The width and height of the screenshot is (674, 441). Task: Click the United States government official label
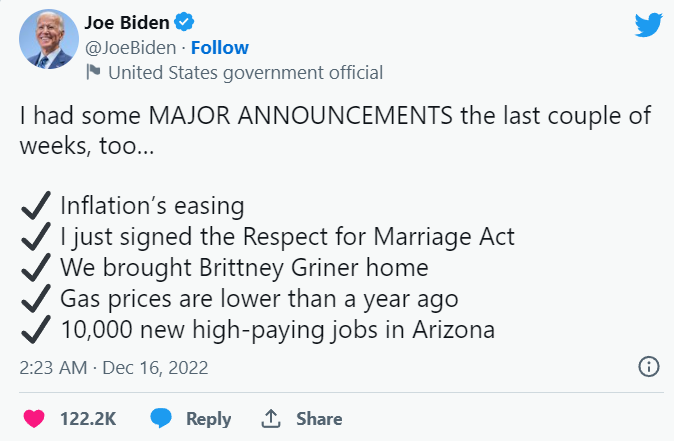pyautogui.click(x=244, y=72)
